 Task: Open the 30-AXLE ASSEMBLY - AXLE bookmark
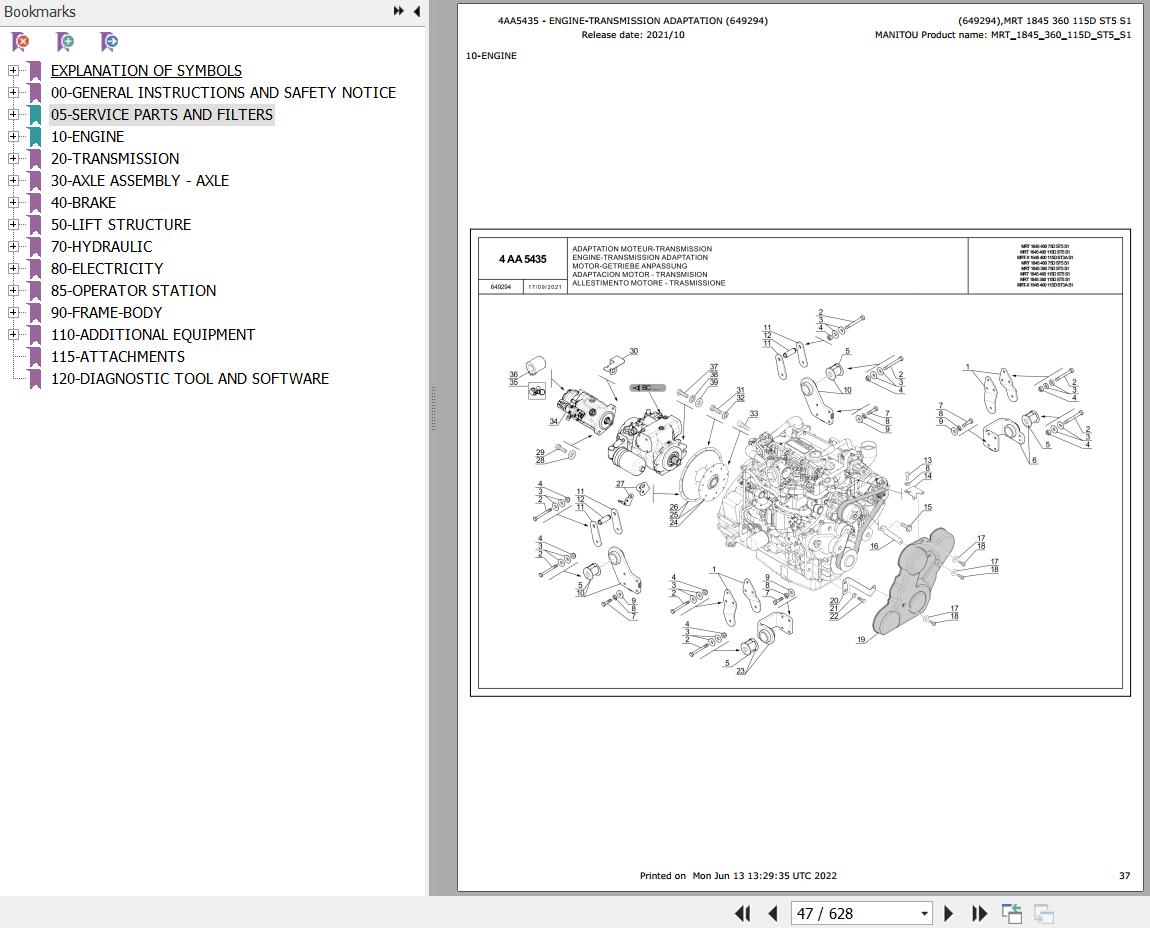(x=139, y=180)
